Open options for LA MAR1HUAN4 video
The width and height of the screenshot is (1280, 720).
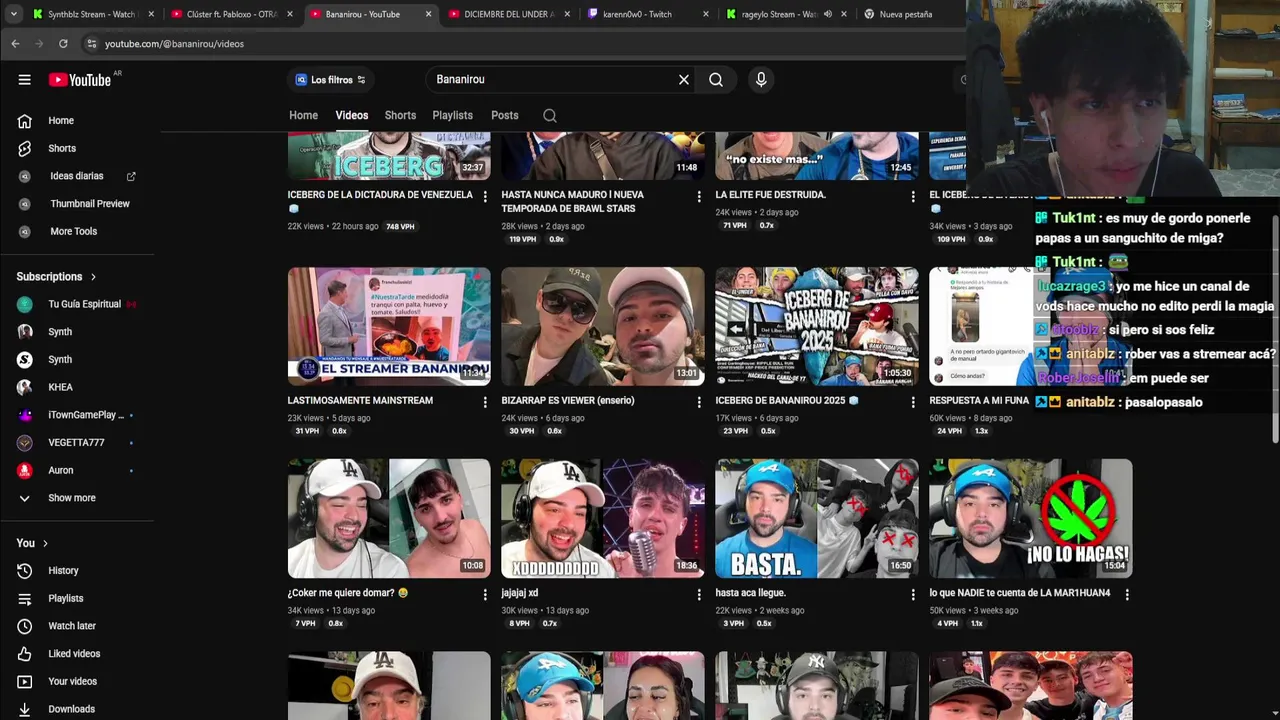1127,594
